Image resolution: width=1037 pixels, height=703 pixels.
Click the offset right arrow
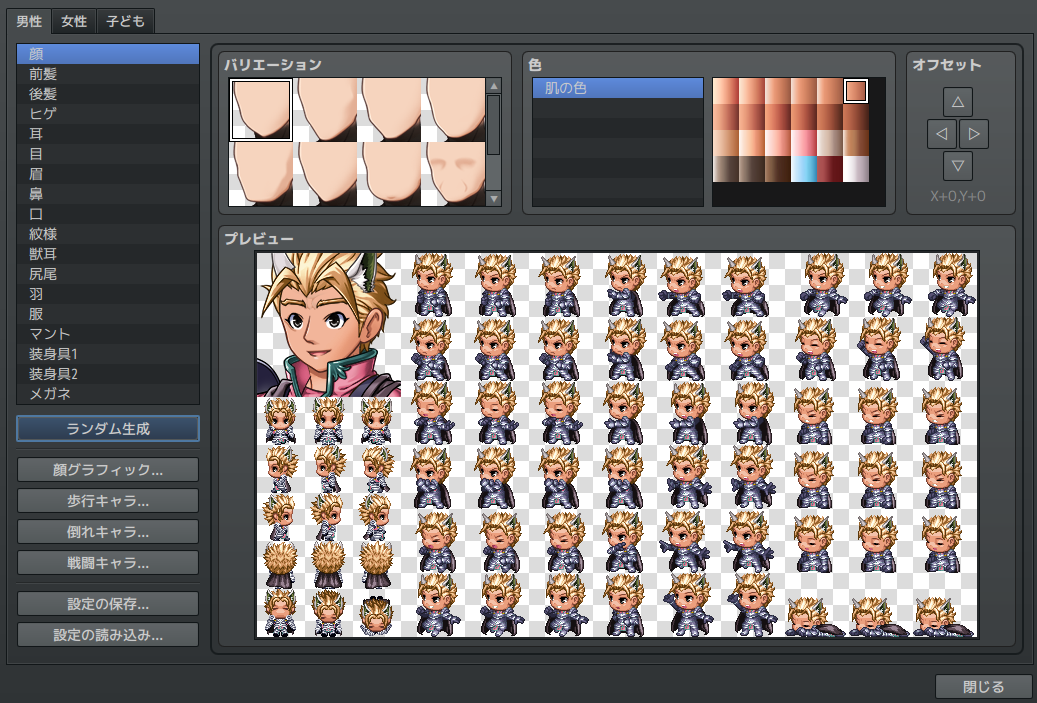click(x=974, y=133)
